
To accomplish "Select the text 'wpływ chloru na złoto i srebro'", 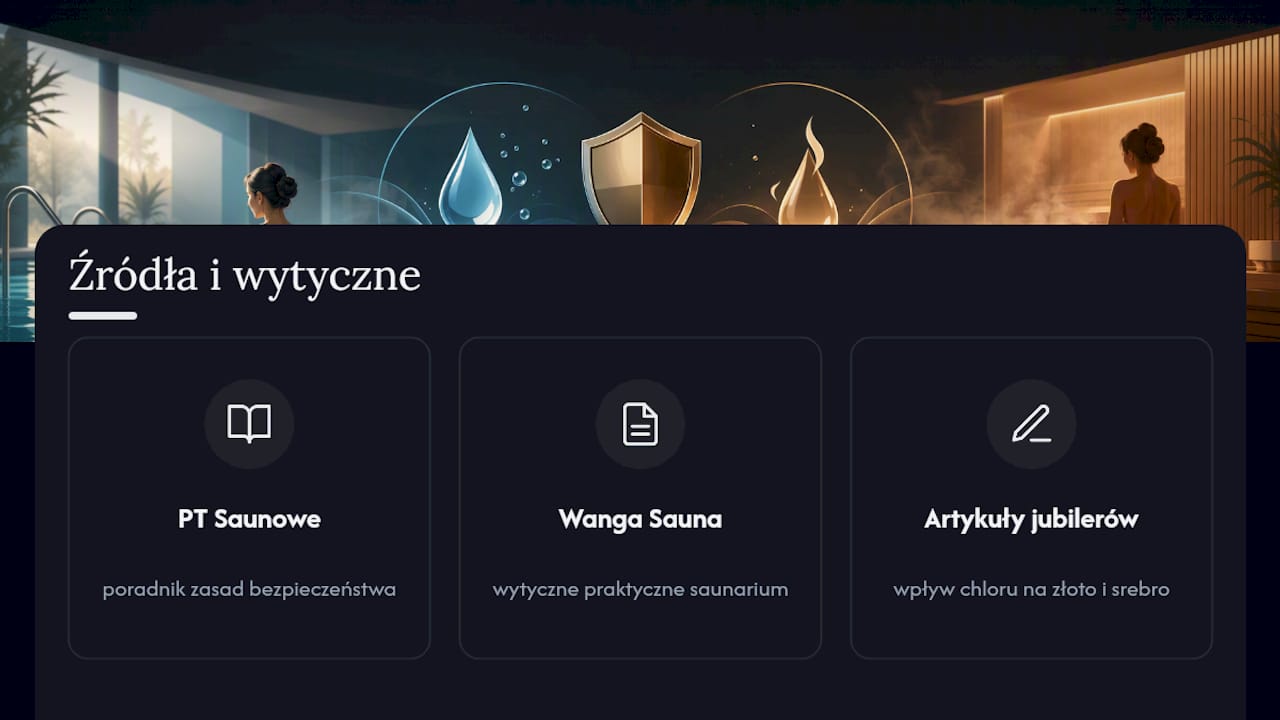I will click(1031, 589).
